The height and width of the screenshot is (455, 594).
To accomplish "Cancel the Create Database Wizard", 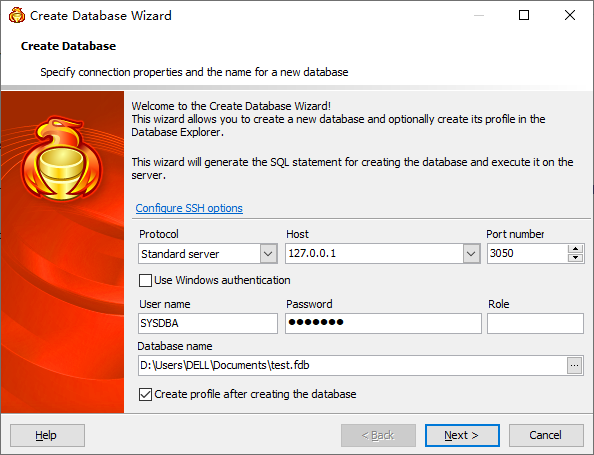I will (546, 435).
